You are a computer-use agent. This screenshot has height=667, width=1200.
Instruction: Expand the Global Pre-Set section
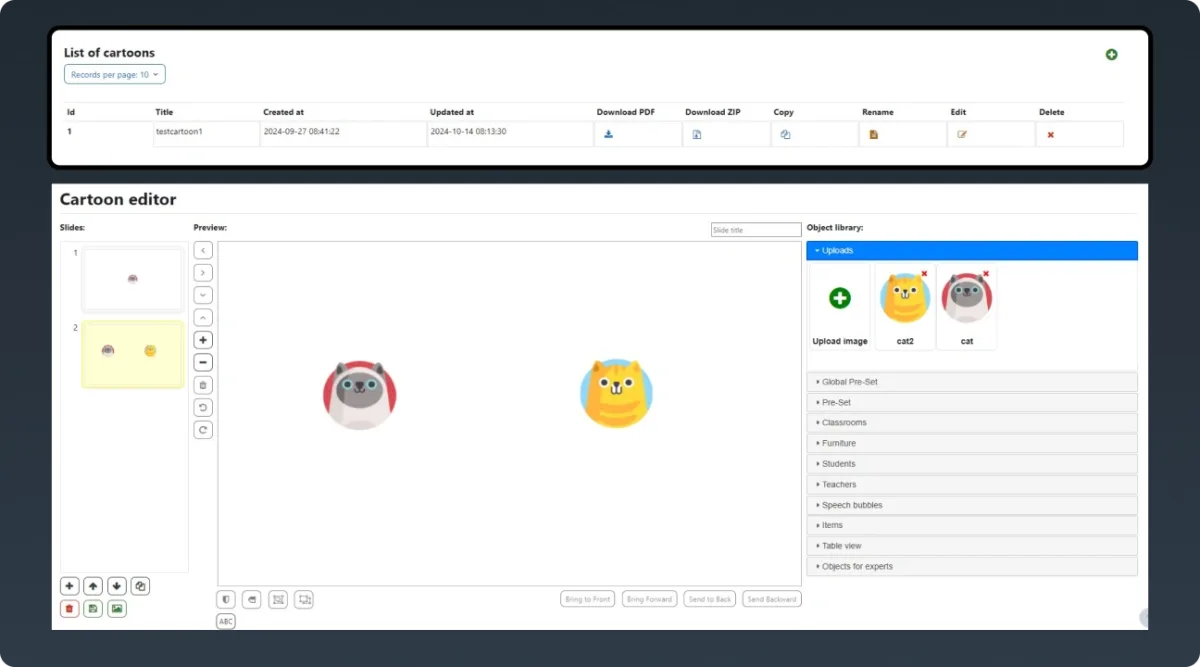[x=972, y=382]
